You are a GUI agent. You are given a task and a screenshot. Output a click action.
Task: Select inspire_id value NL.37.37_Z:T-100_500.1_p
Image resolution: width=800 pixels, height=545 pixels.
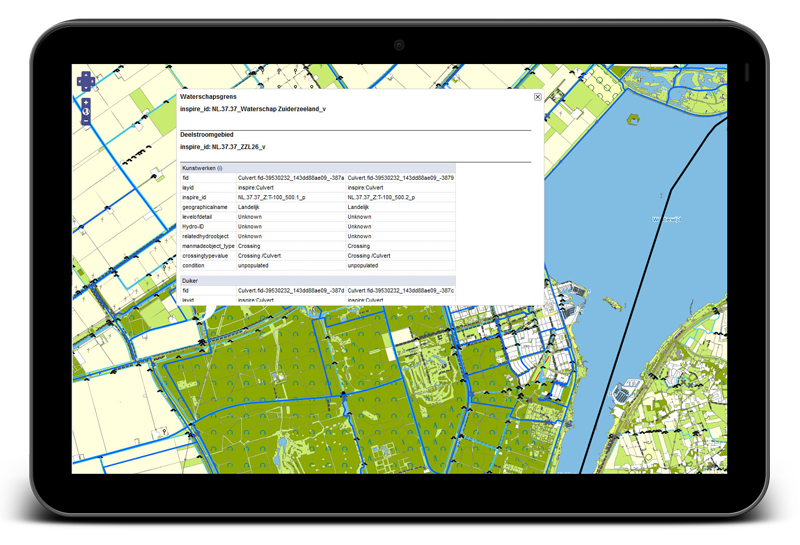271,197
